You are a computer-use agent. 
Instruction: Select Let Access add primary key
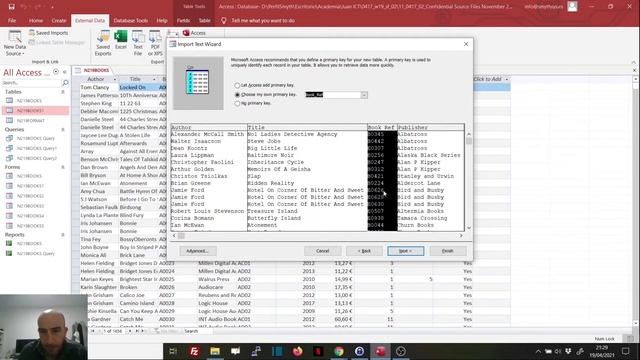237,85
